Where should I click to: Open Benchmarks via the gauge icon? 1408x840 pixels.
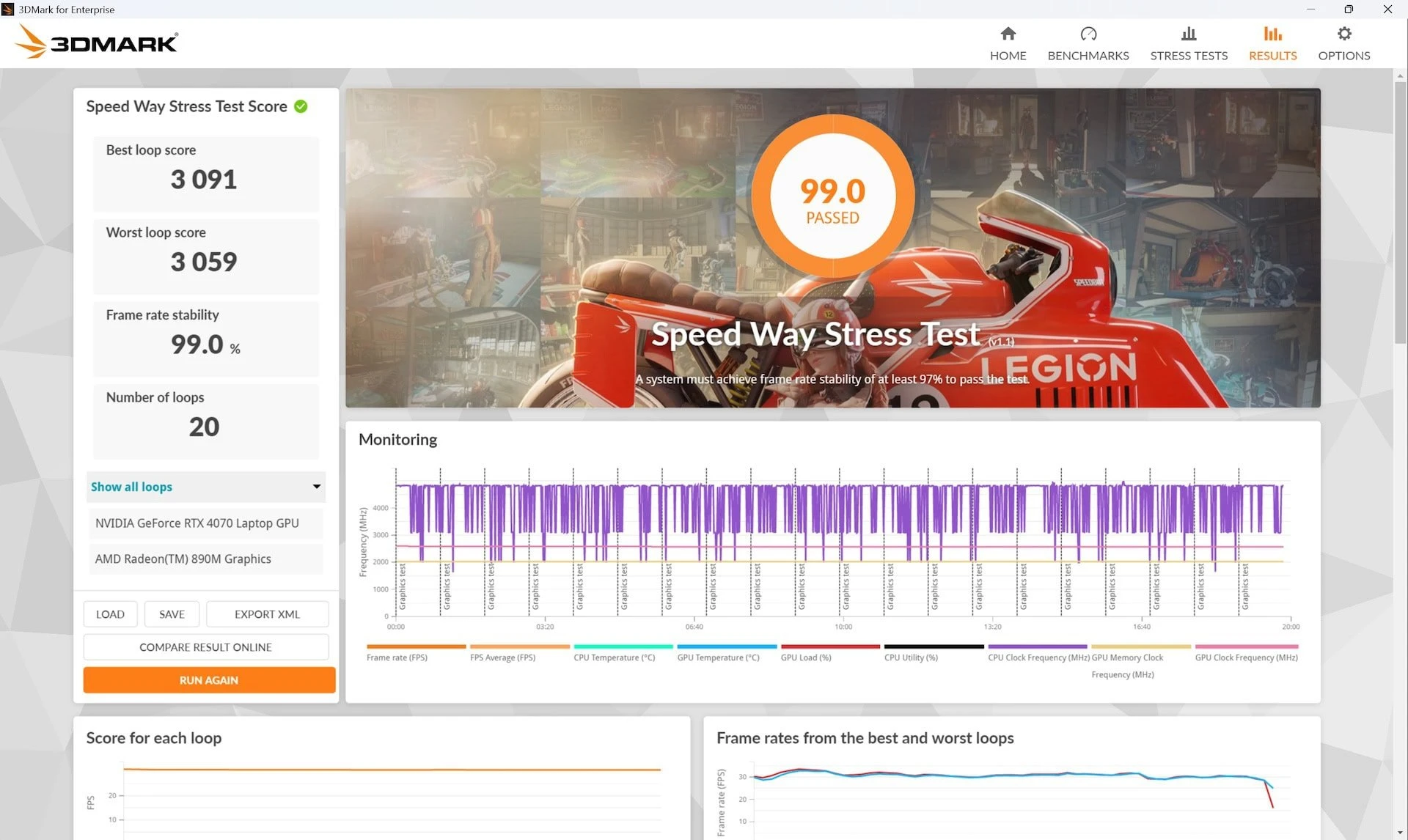pos(1088,34)
